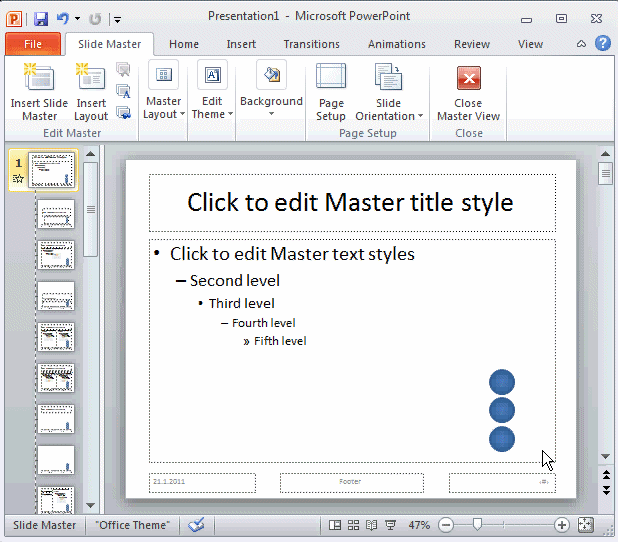
Task: Open the File menu tab
Action: [32, 44]
